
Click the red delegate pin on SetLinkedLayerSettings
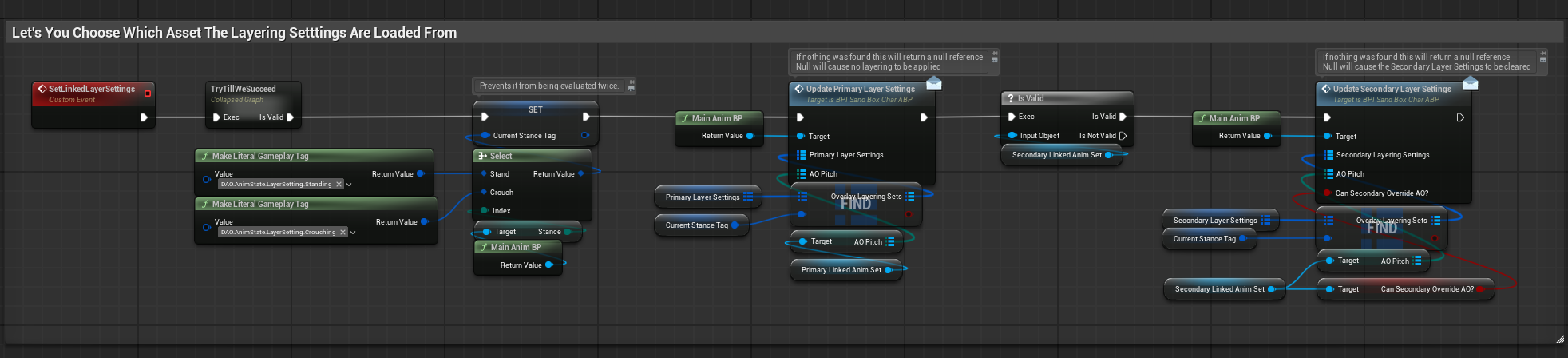click(x=148, y=93)
